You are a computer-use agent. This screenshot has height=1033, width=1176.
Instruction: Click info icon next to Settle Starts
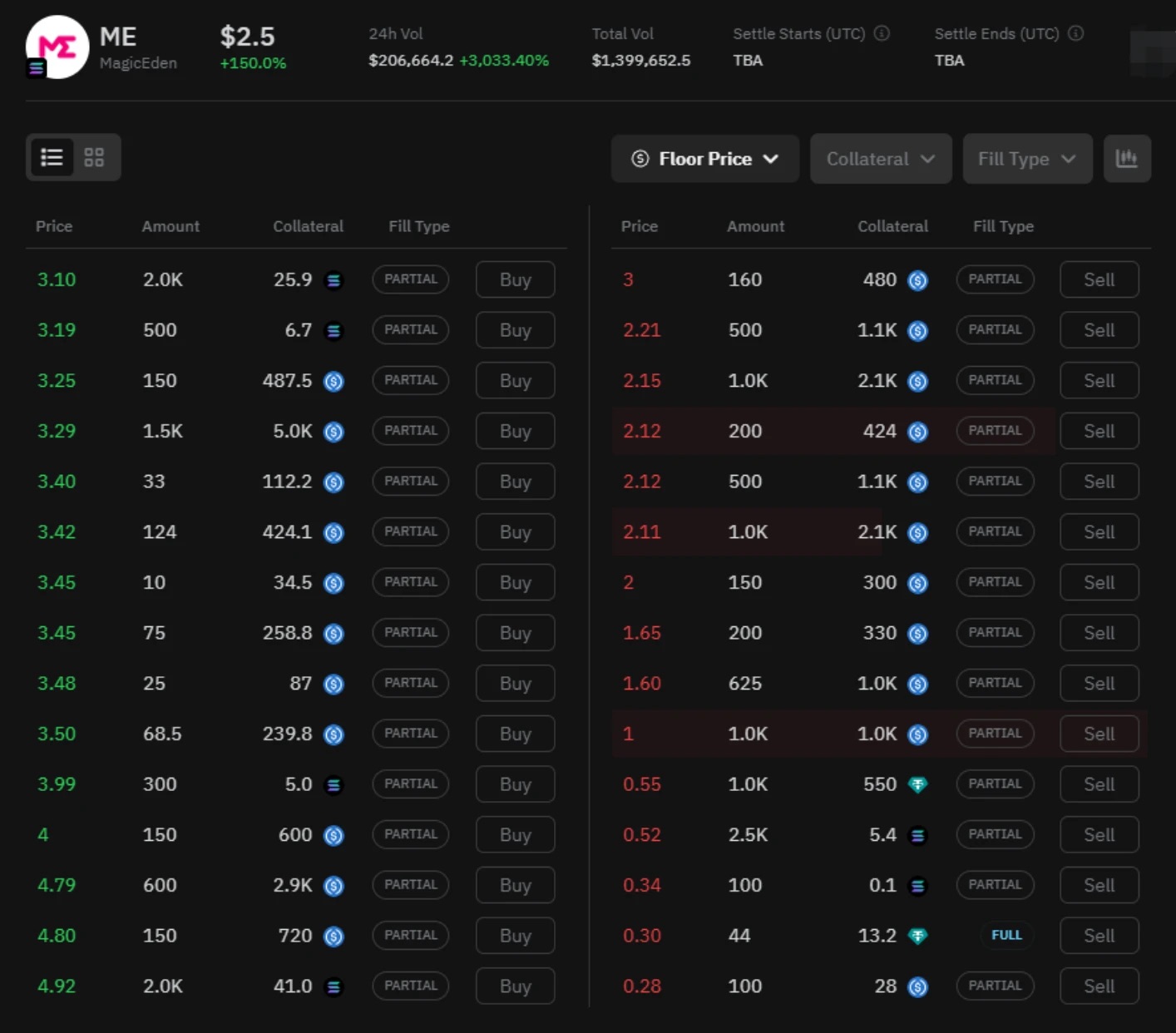point(882,33)
